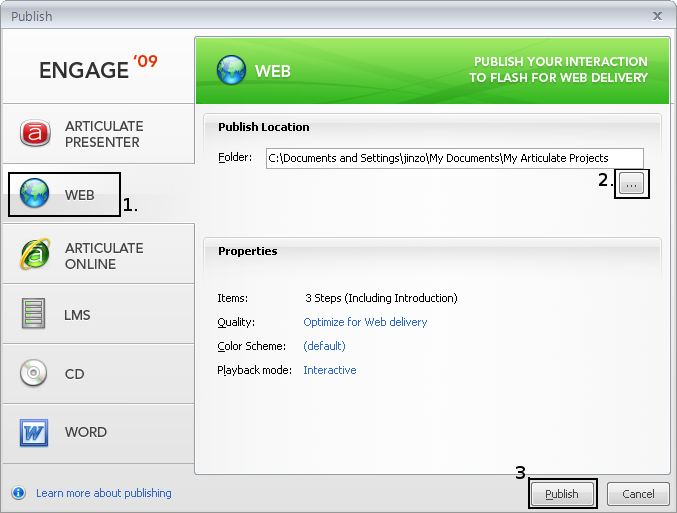Click the 'Quality:' label

tap(236, 322)
